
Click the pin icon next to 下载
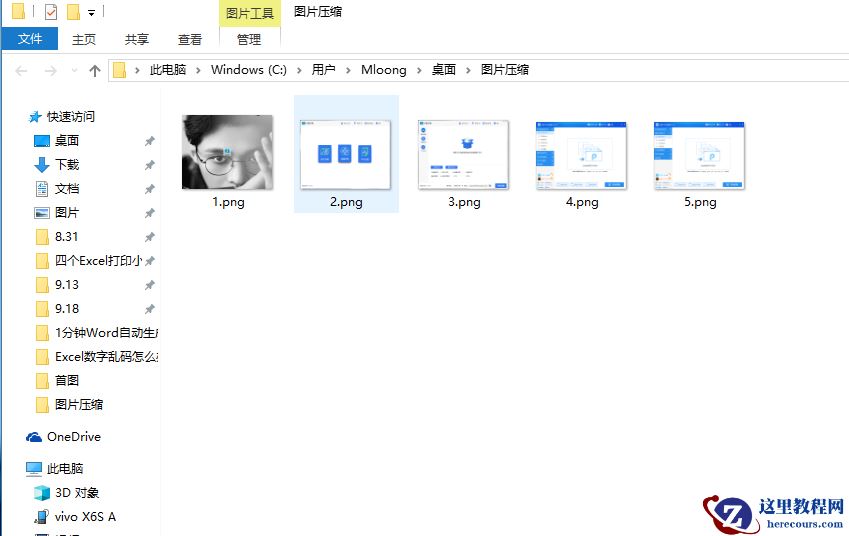149,165
